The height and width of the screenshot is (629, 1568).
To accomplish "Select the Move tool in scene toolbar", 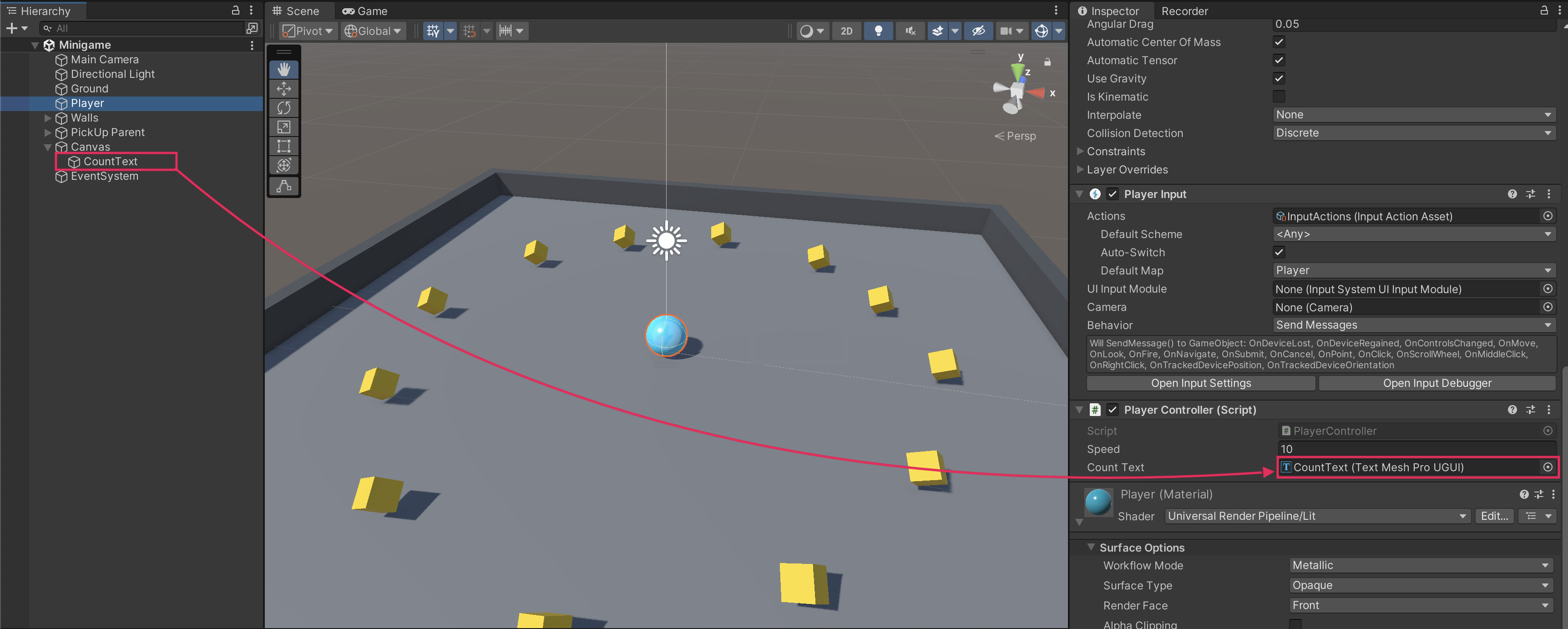I will (x=283, y=89).
